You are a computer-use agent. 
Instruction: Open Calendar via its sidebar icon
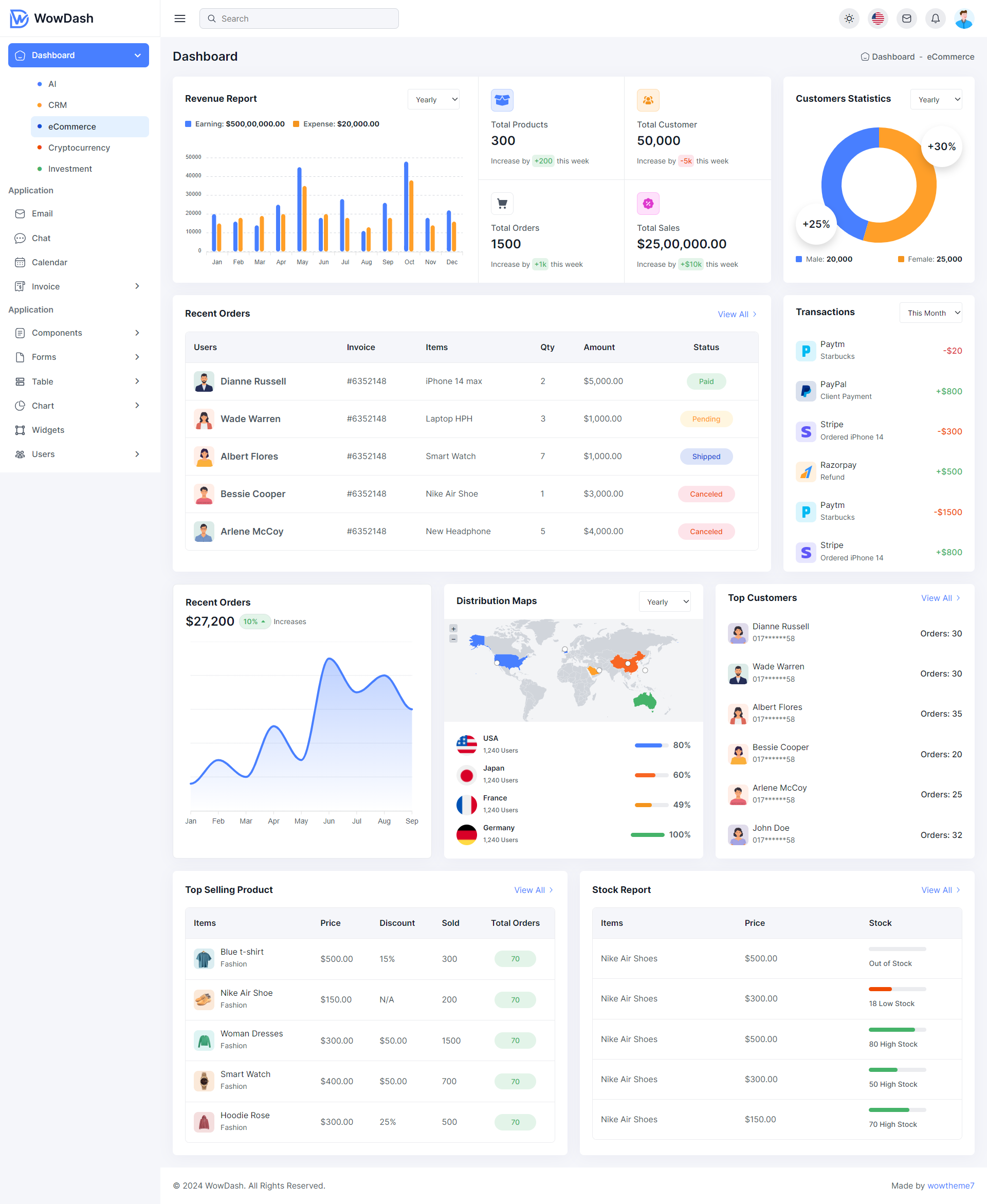pyautogui.click(x=21, y=262)
